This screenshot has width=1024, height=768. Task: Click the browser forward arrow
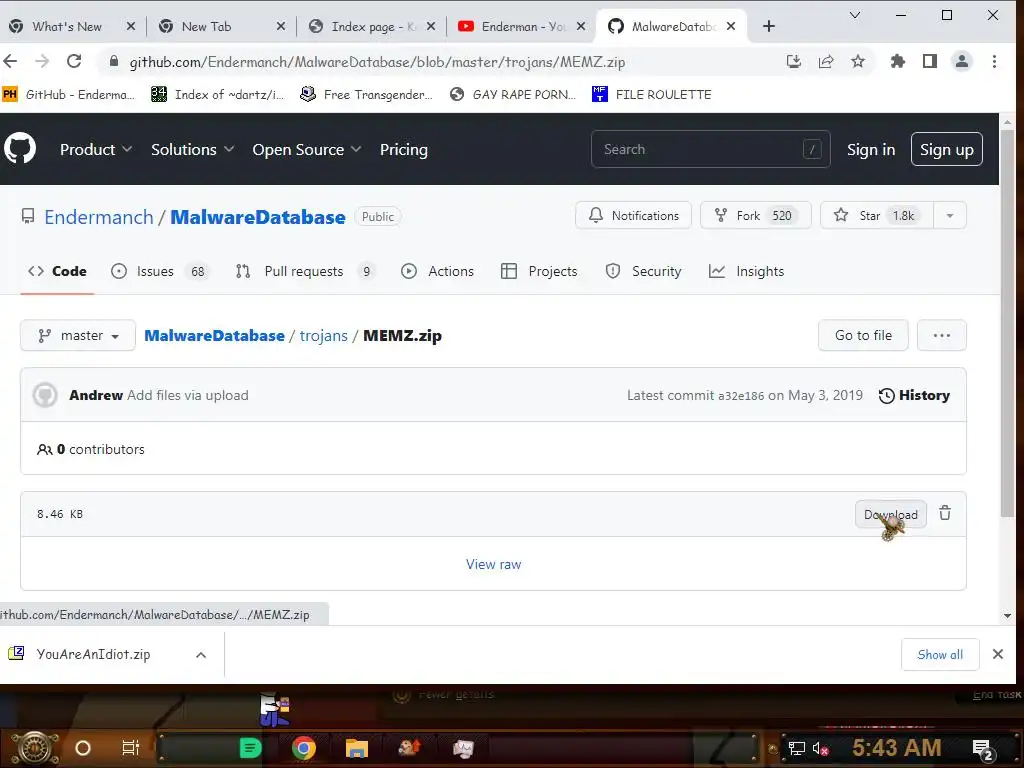pyautogui.click(x=42, y=61)
